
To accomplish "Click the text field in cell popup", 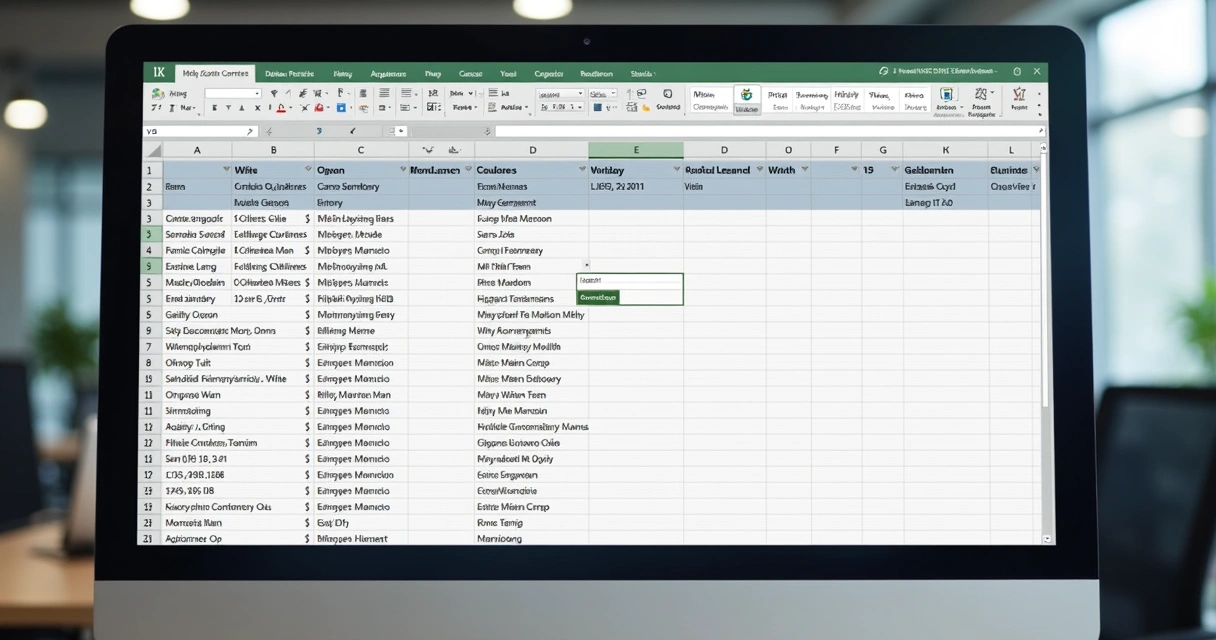I will tap(630, 281).
